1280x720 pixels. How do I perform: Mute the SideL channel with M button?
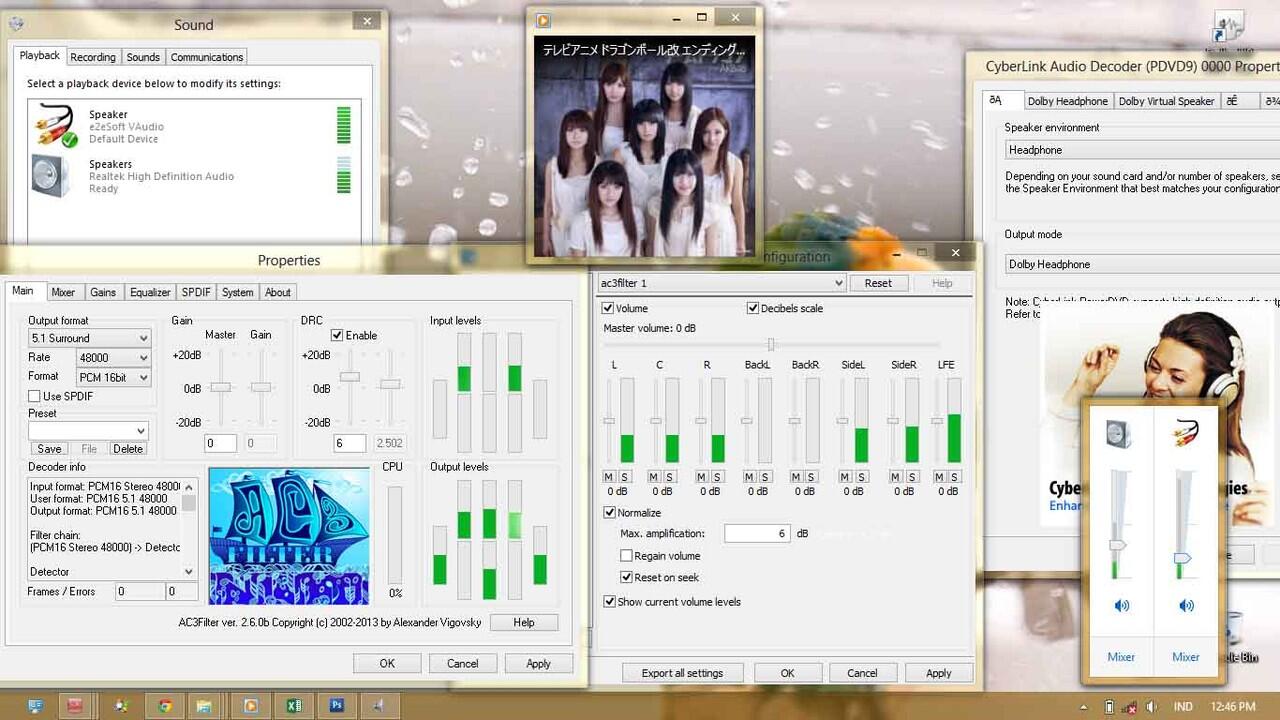click(845, 477)
